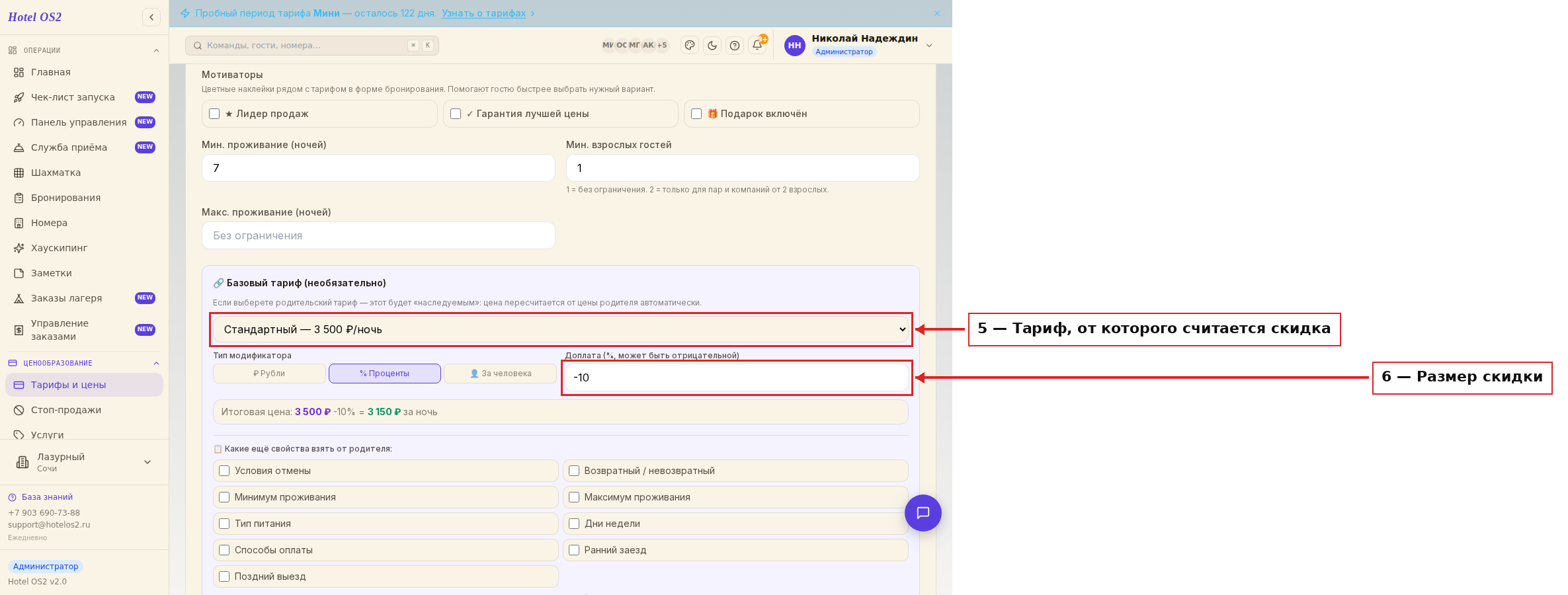Viewport: 1568px width, 595px height.
Task: Select the Рубли modifier type
Action: tap(269, 374)
